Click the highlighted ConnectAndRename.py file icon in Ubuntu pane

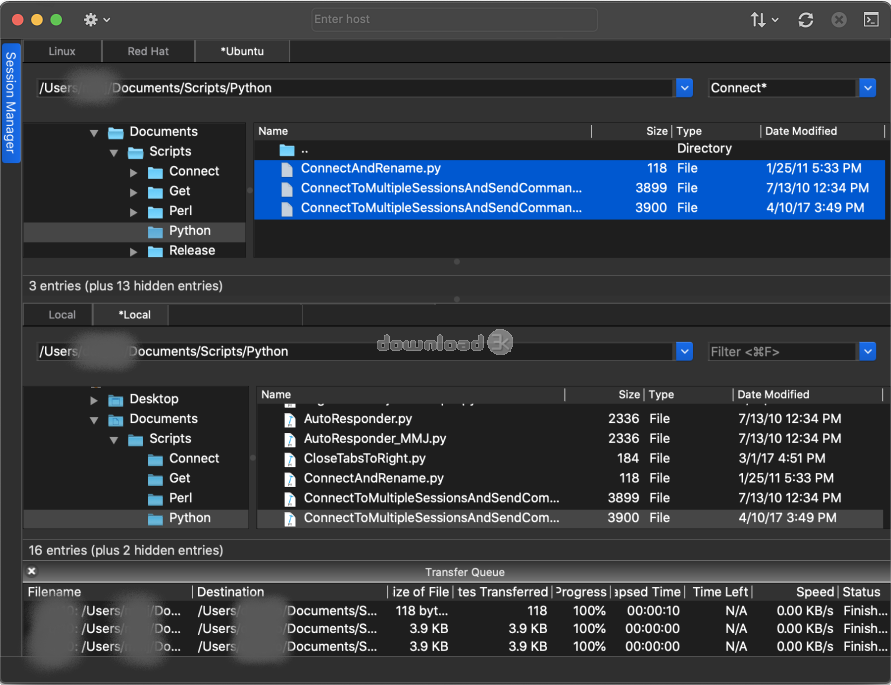287,169
